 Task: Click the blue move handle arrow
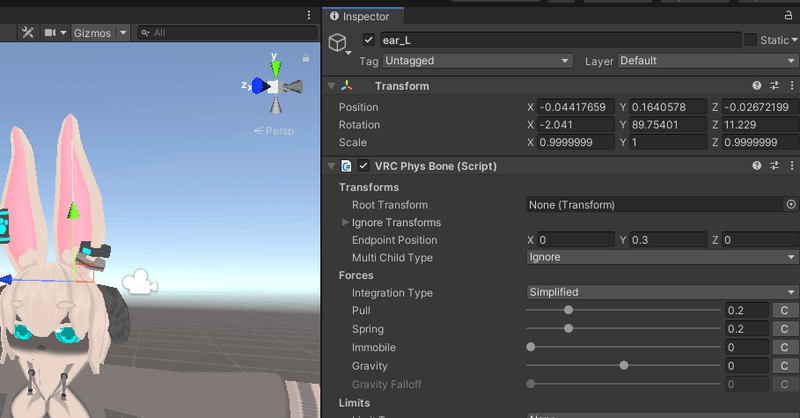coord(6,280)
